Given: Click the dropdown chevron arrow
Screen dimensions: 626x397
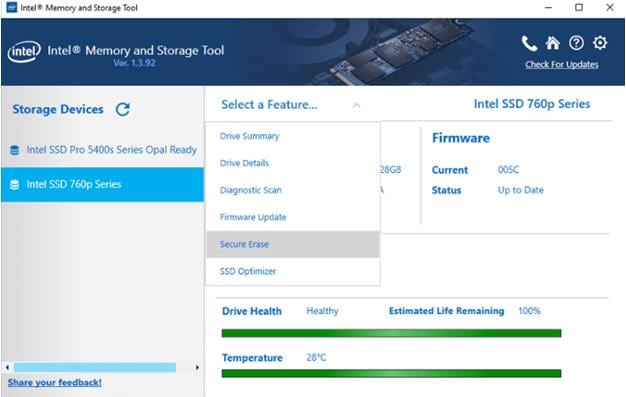Looking at the screenshot, I should (x=357, y=105).
